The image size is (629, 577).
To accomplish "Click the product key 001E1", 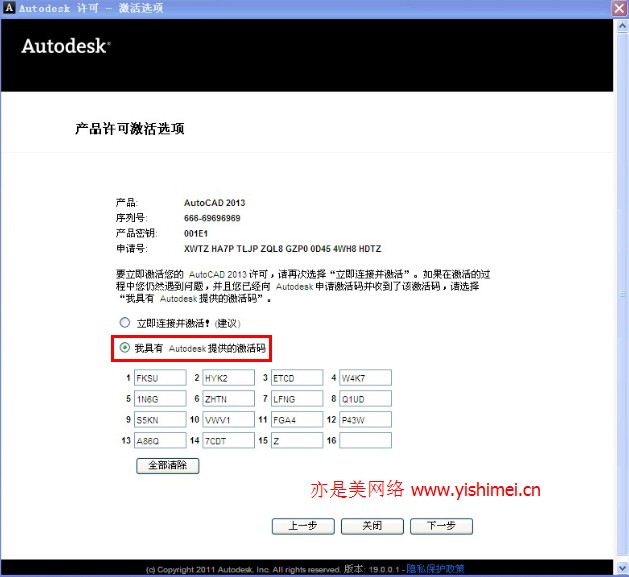I will [x=196, y=234].
